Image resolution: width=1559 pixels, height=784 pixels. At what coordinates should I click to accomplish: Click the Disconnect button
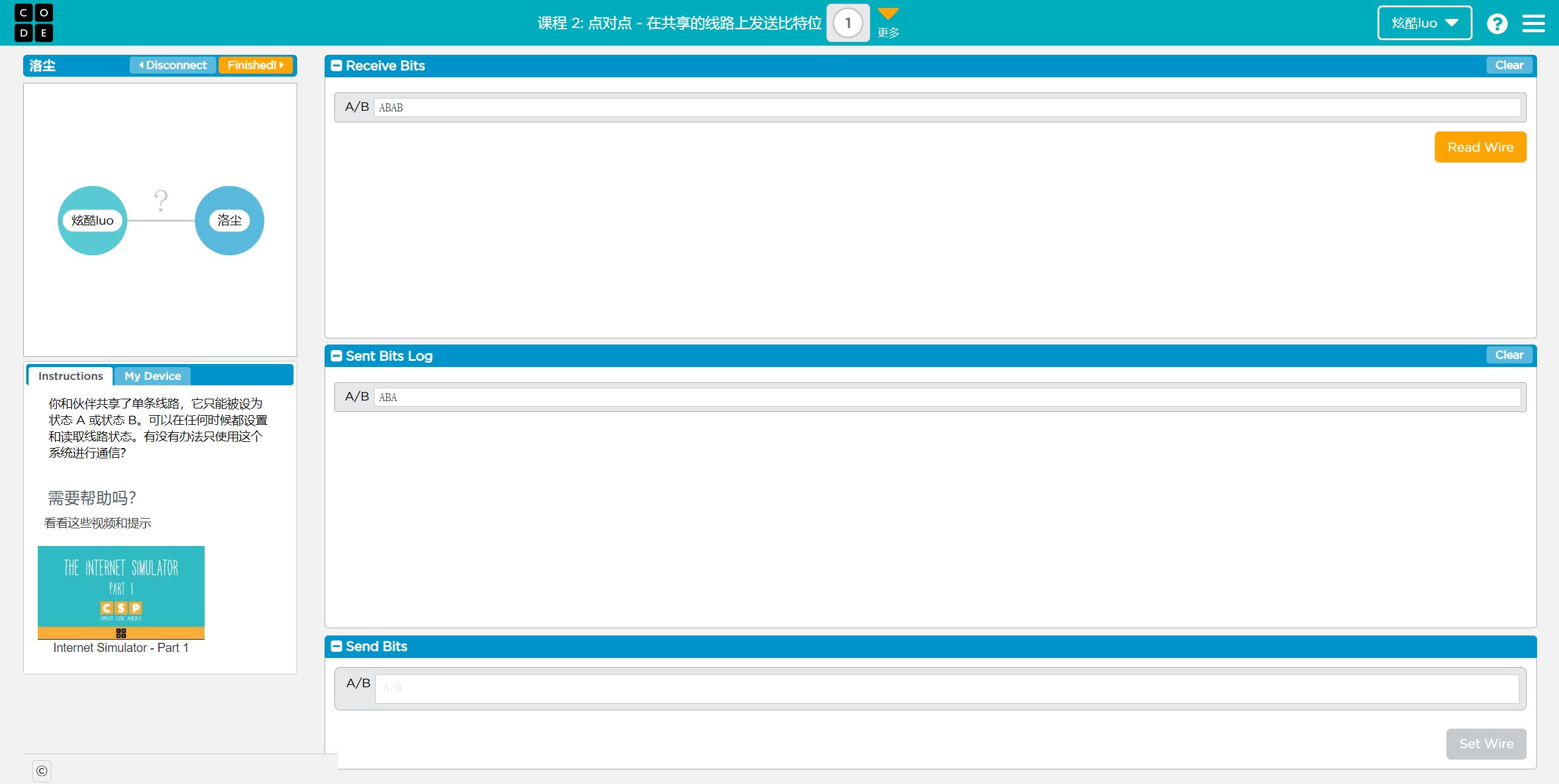click(x=173, y=65)
